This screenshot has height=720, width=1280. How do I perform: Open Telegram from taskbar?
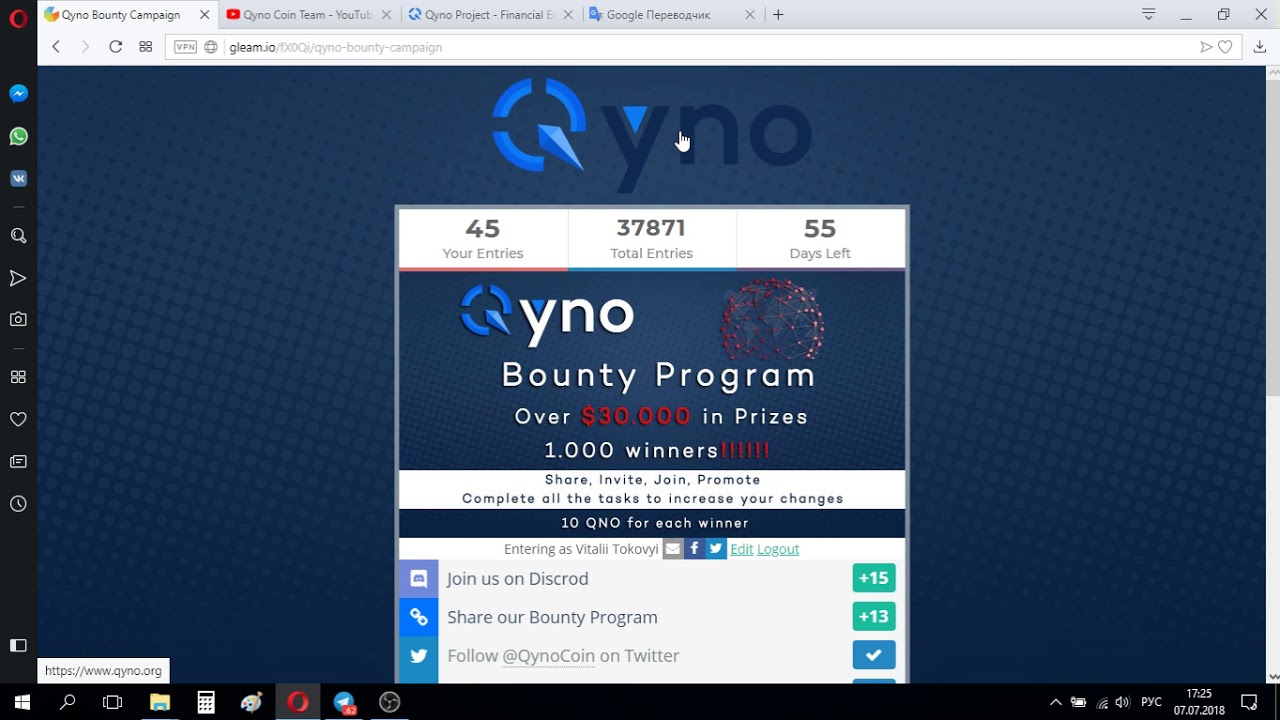point(344,702)
